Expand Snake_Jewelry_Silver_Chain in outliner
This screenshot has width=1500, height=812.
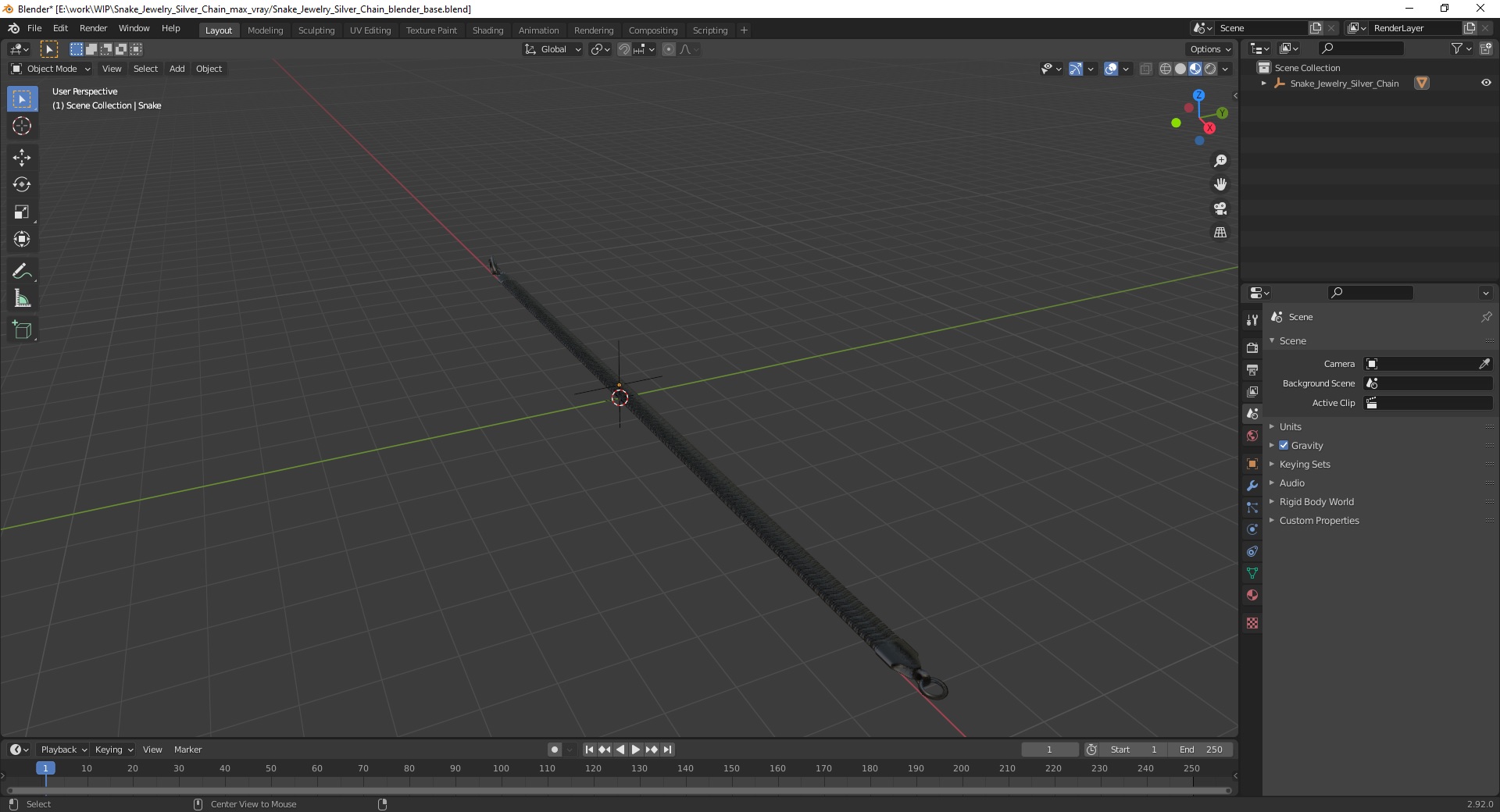point(1264,83)
